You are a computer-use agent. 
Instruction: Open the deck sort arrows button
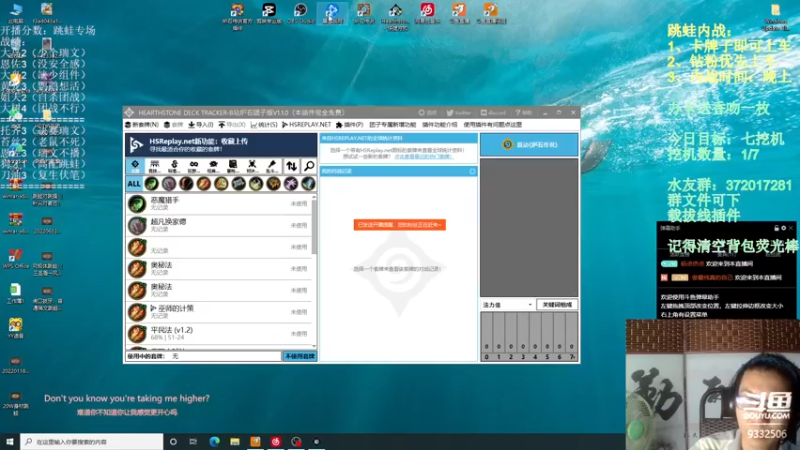point(291,166)
